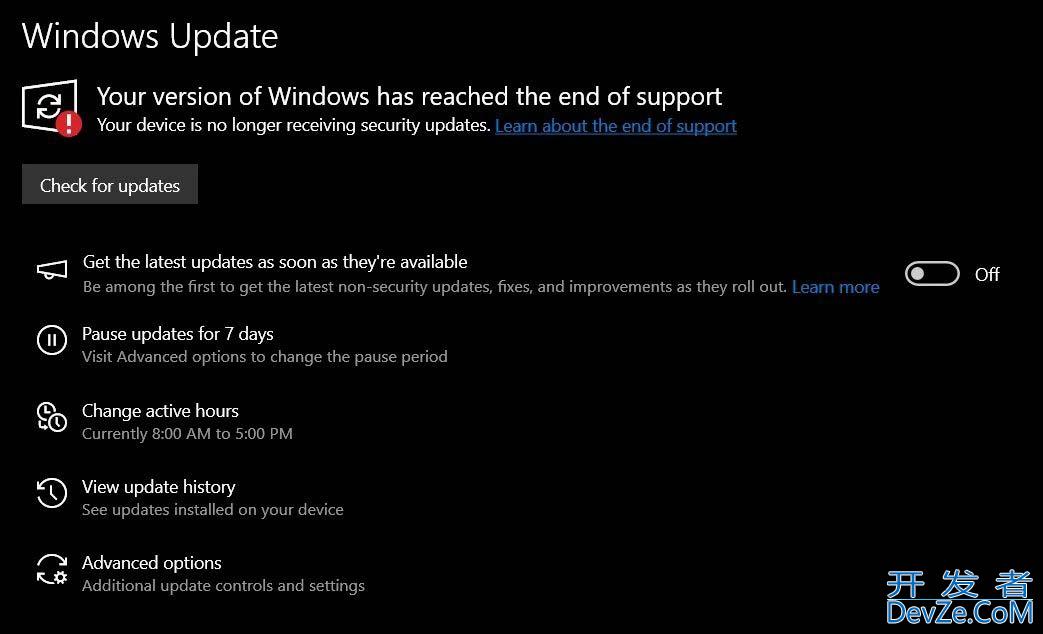Click the update history clock-arrow icon
Viewport: 1043px width, 634px height.
coord(52,493)
